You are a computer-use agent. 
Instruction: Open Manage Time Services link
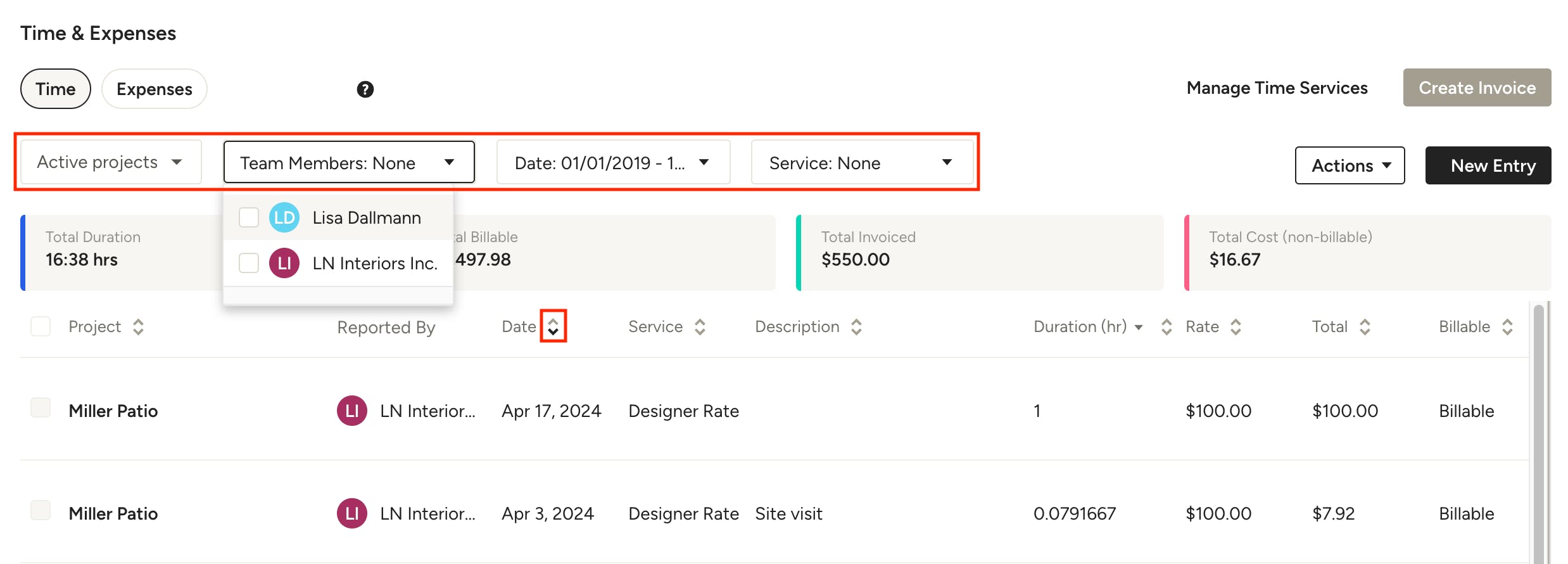coord(1277,87)
